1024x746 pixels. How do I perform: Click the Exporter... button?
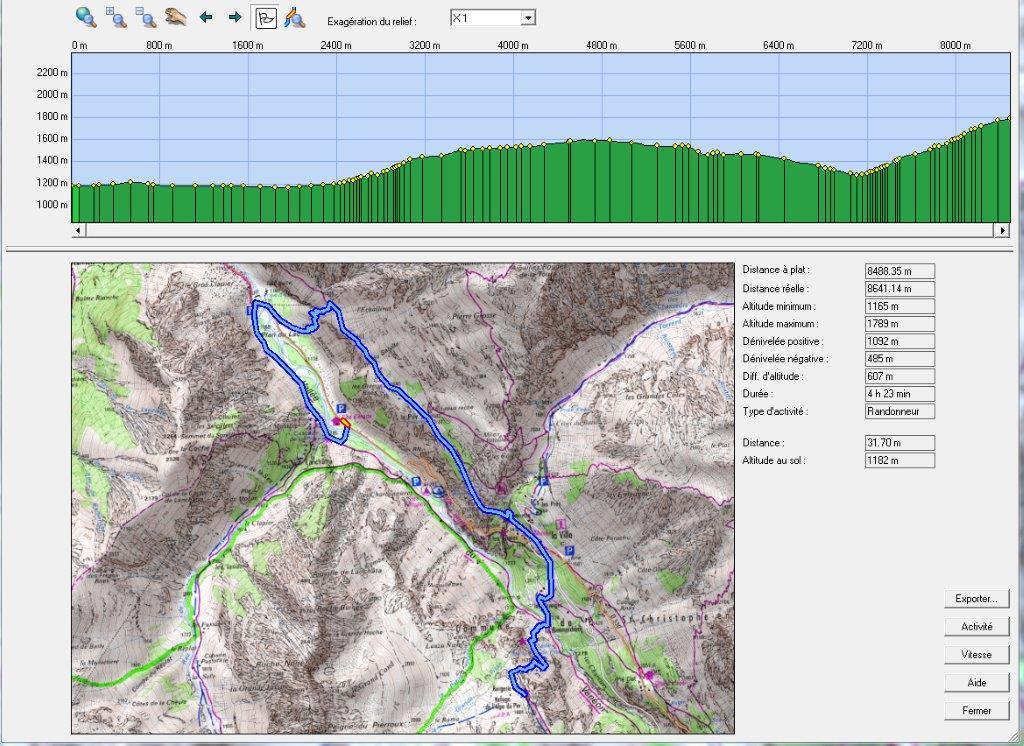(975, 599)
